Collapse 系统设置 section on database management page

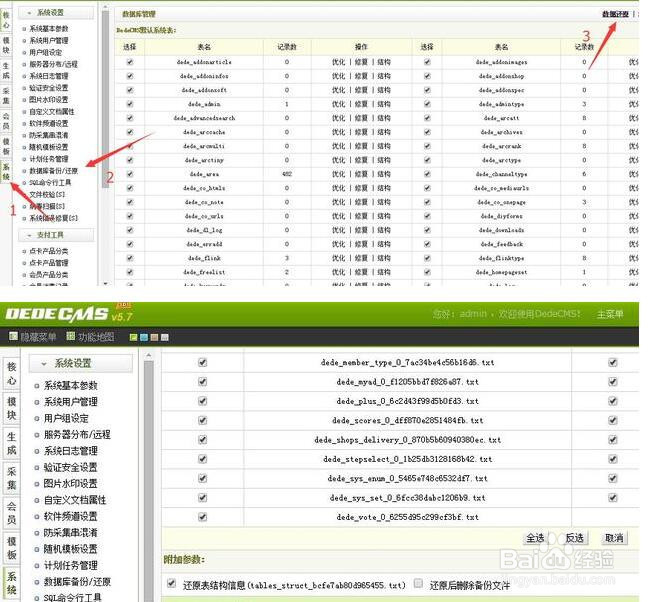pos(56,13)
